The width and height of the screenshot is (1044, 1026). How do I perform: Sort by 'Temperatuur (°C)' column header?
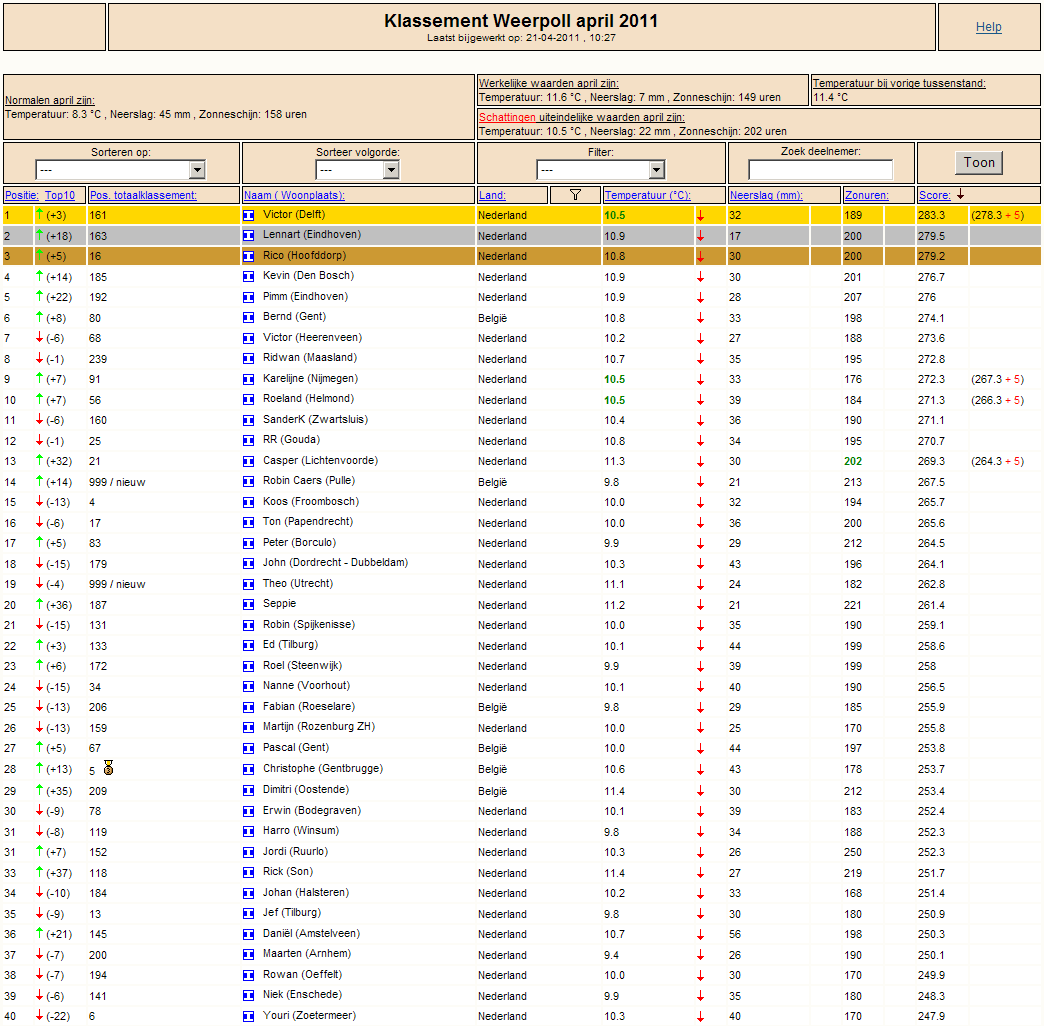pyautogui.click(x=647, y=195)
